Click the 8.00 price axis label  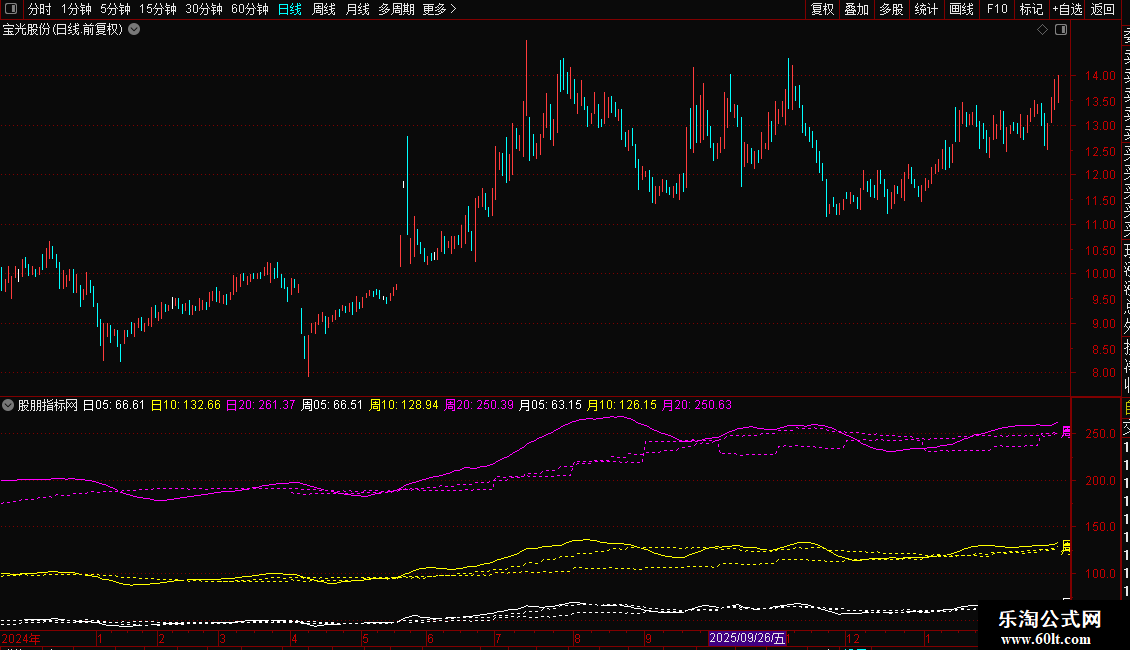(x=1103, y=373)
